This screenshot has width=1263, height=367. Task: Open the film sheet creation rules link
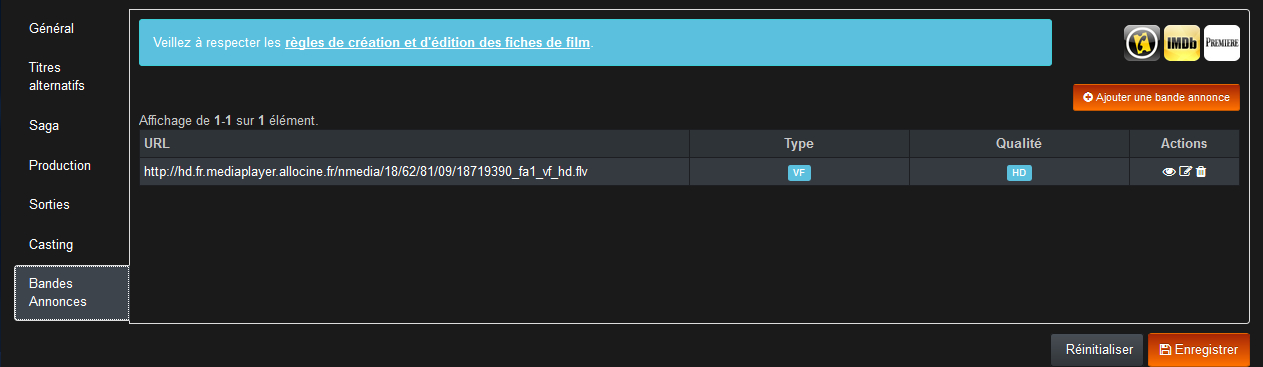click(x=438, y=43)
